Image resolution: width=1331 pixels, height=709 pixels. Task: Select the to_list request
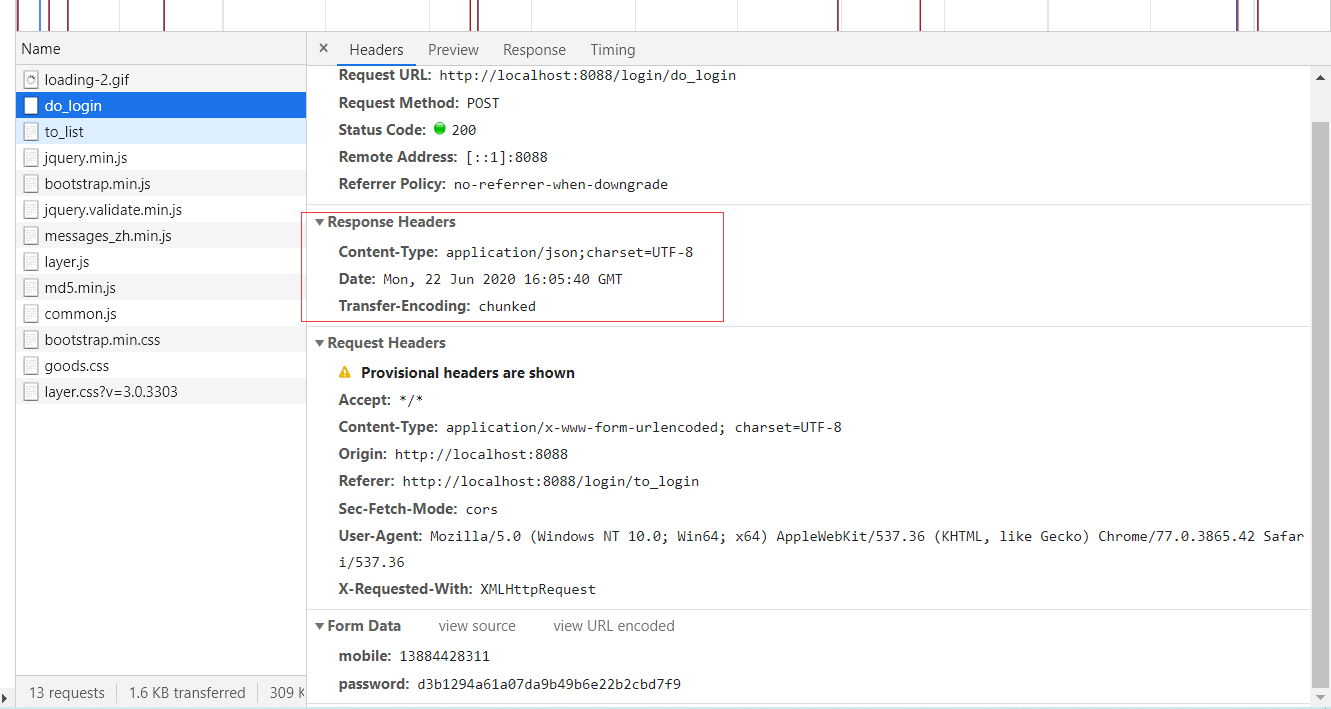click(x=64, y=132)
